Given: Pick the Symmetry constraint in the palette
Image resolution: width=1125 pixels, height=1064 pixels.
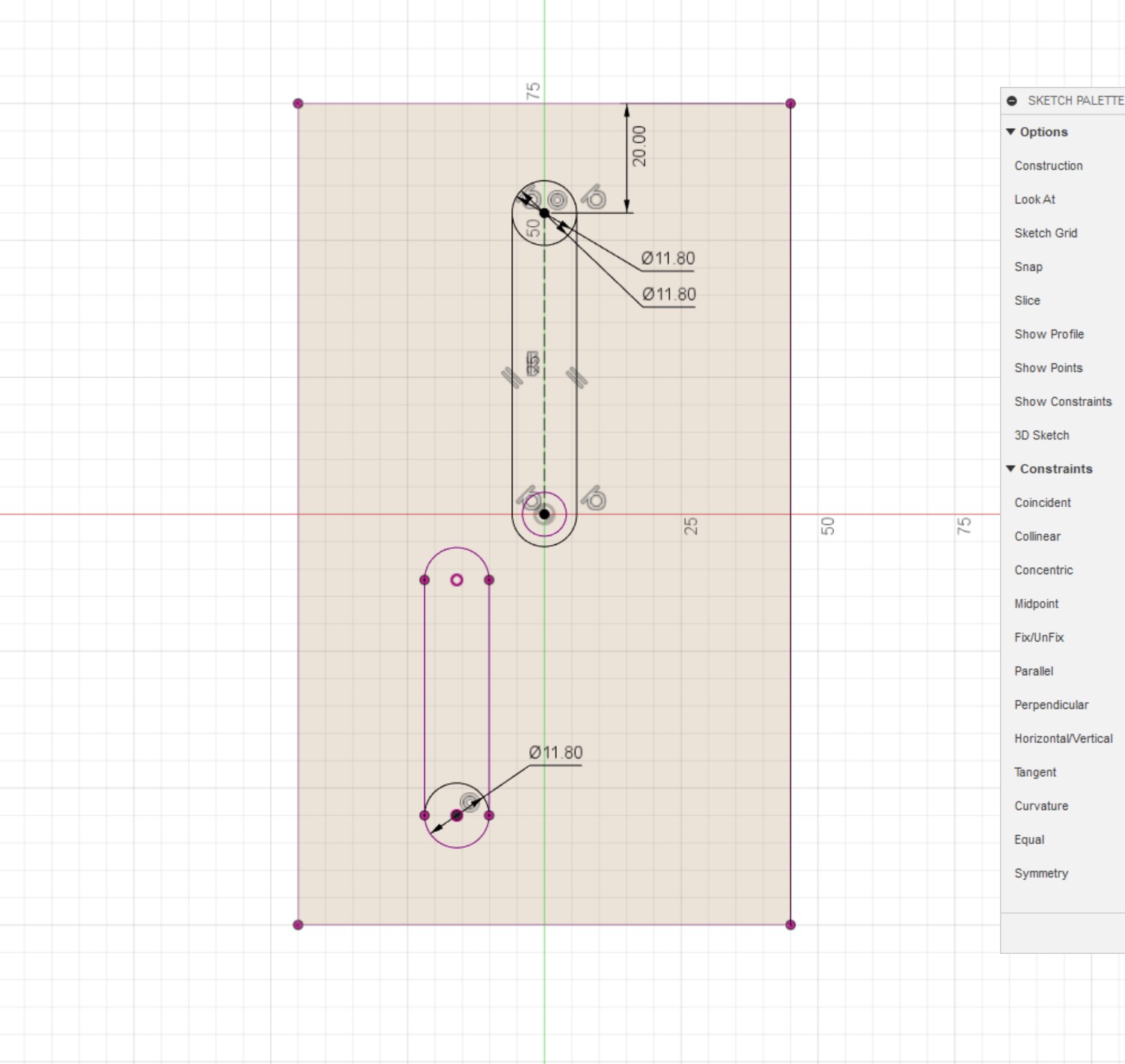Looking at the screenshot, I should point(1041,873).
